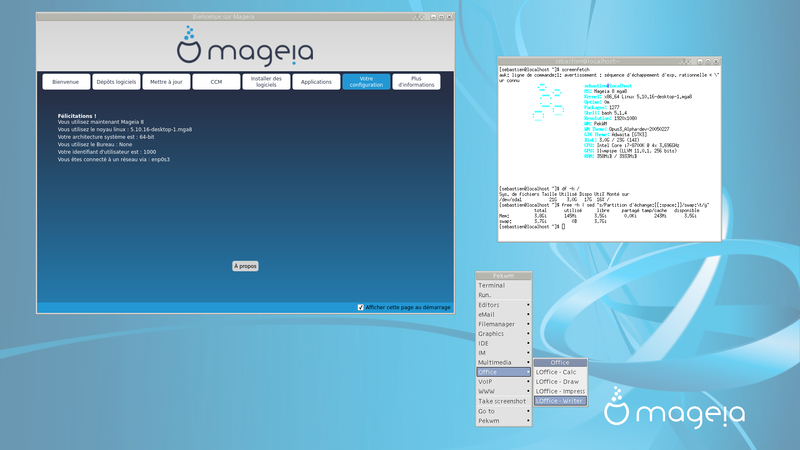Expand the Multimedia submenu
The height and width of the screenshot is (450, 800).
(x=504, y=362)
